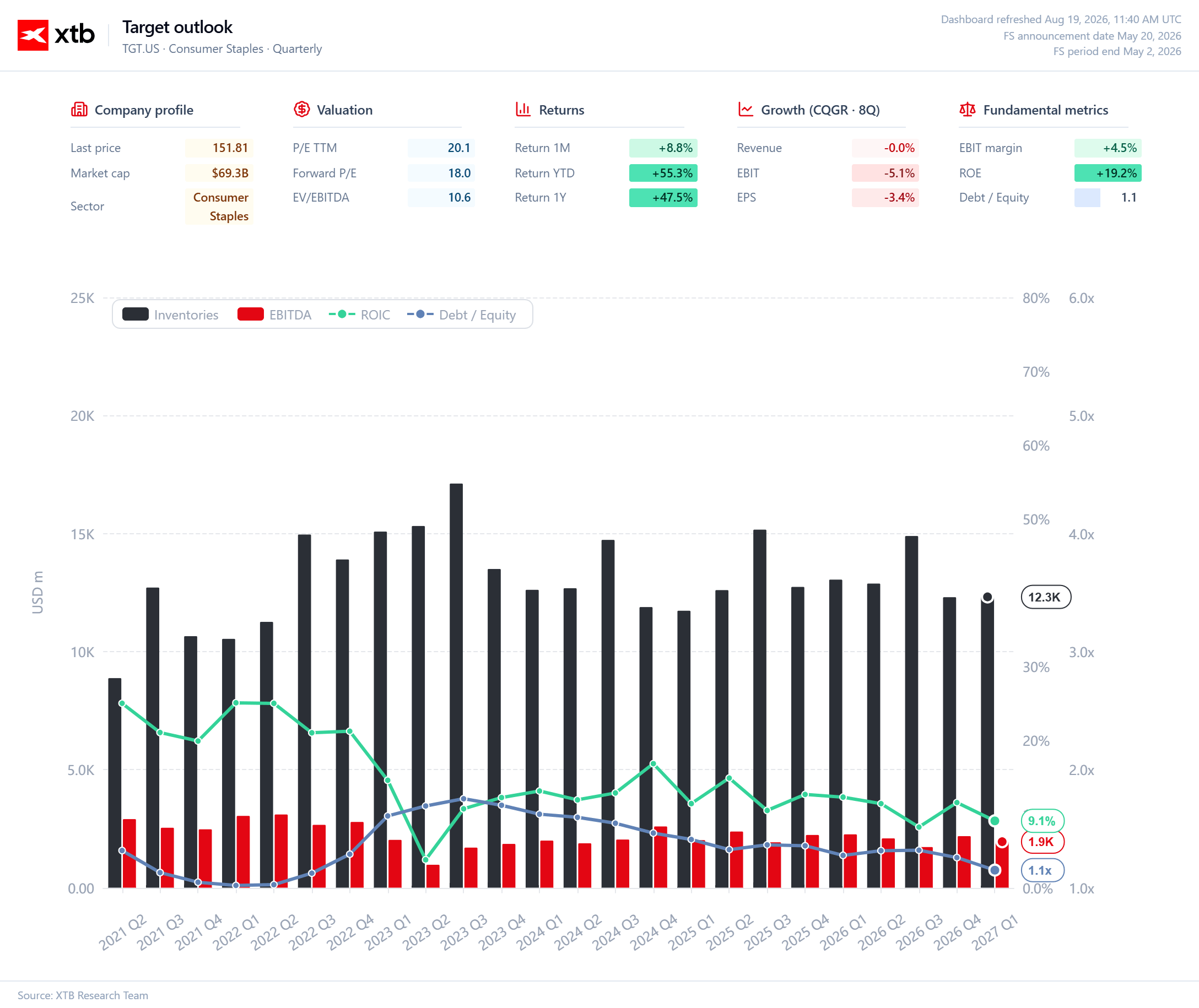
Task: Toggle the Inventories legend series
Action: 170,315
